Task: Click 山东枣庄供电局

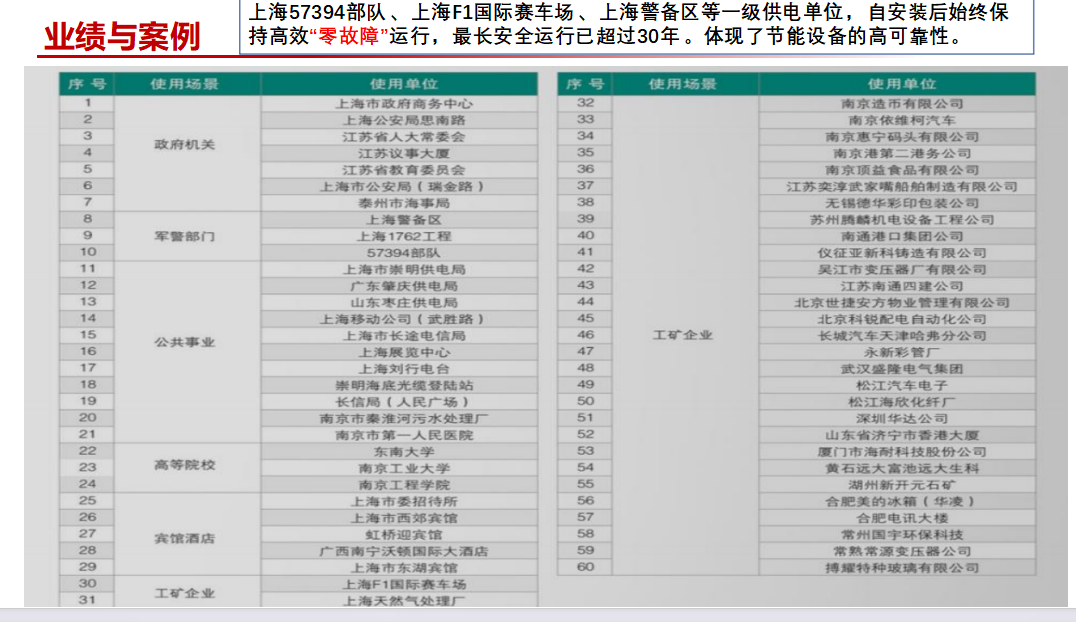Action: [x=404, y=302]
